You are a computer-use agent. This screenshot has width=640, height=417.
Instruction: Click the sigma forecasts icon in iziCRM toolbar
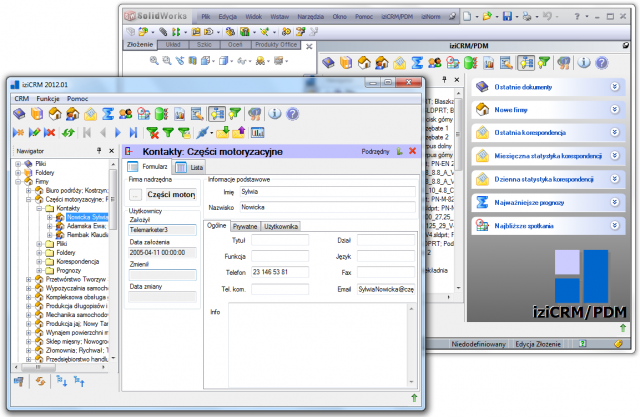coord(108,113)
